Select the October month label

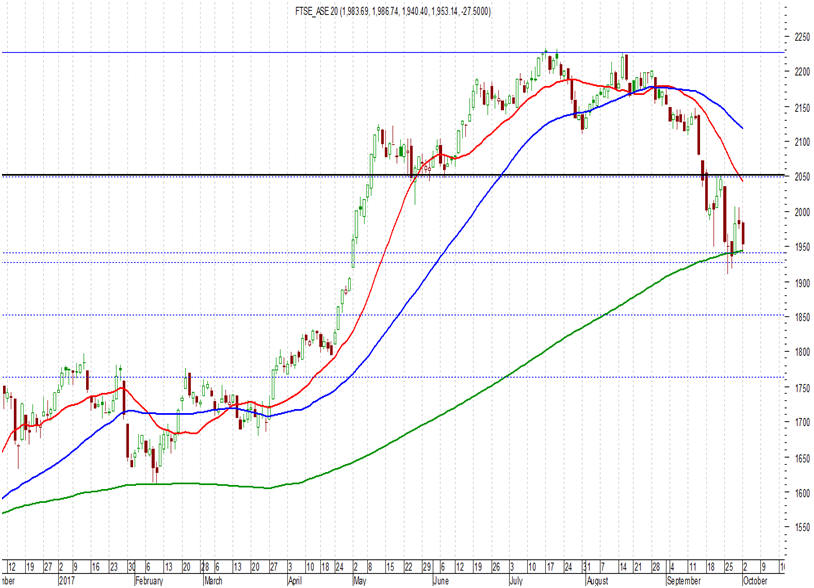[x=756, y=580]
